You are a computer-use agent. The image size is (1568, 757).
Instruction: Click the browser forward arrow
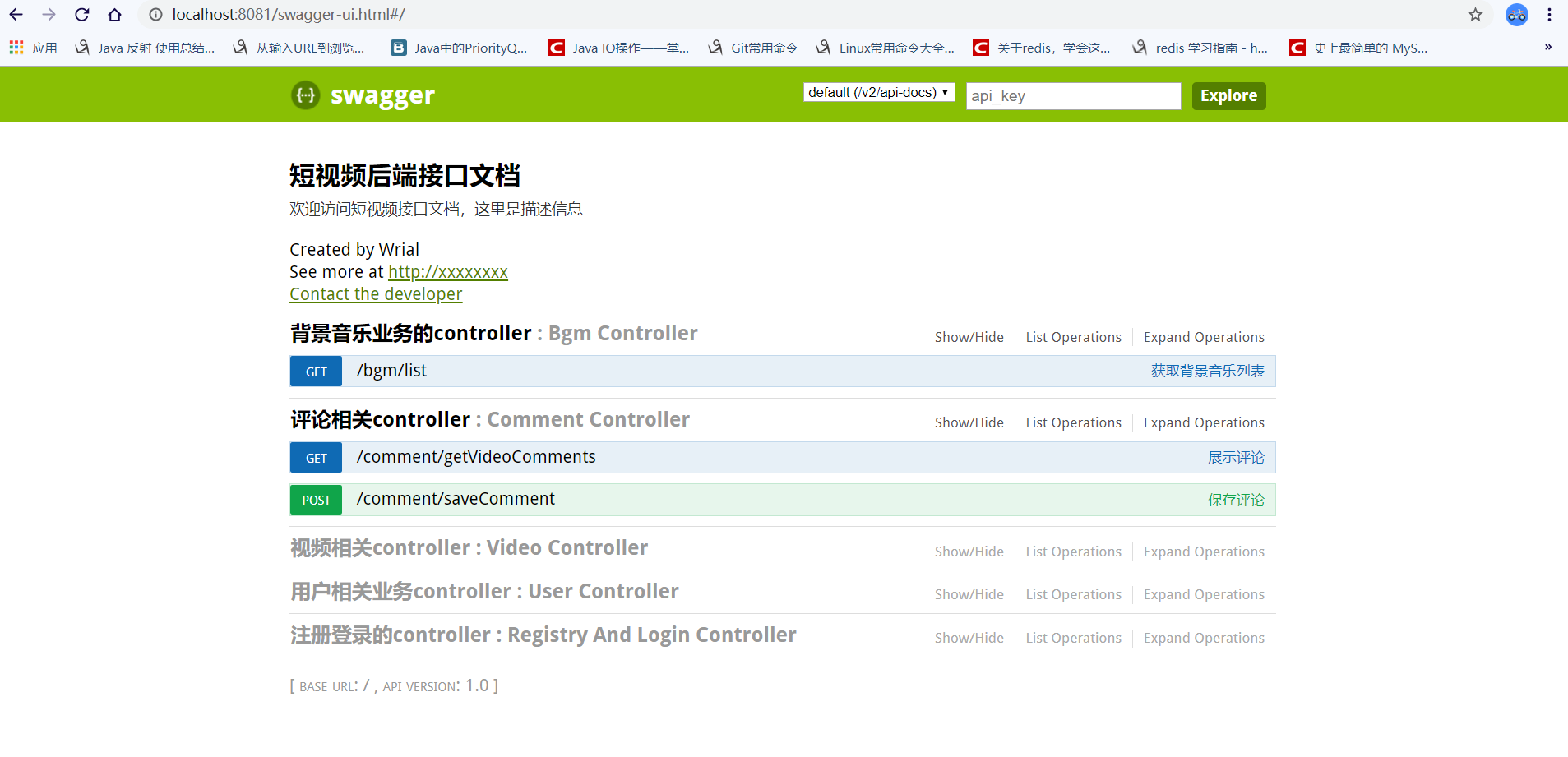coord(49,15)
